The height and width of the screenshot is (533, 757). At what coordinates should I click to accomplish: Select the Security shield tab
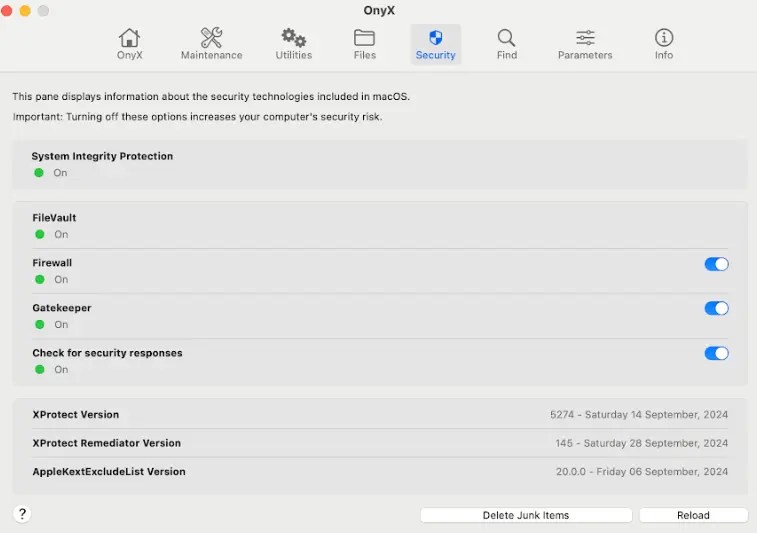pyautogui.click(x=435, y=44)
